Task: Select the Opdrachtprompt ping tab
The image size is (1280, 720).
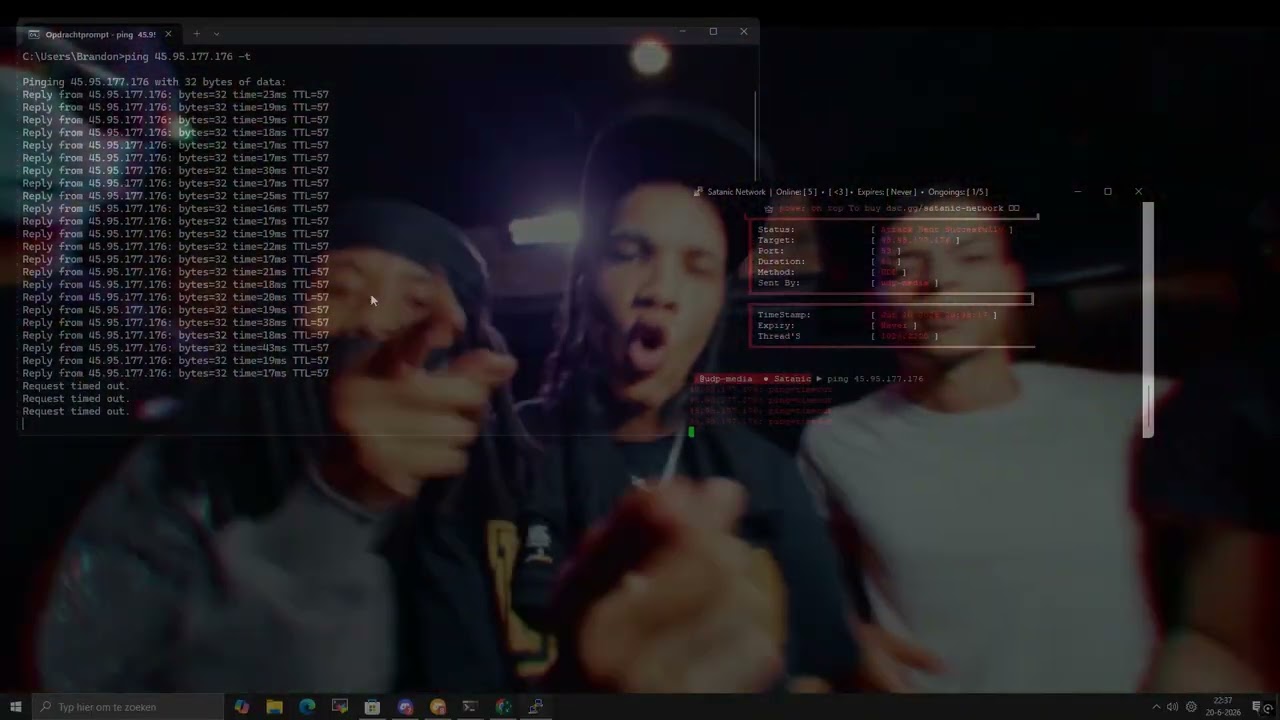Action: [100, 34]
